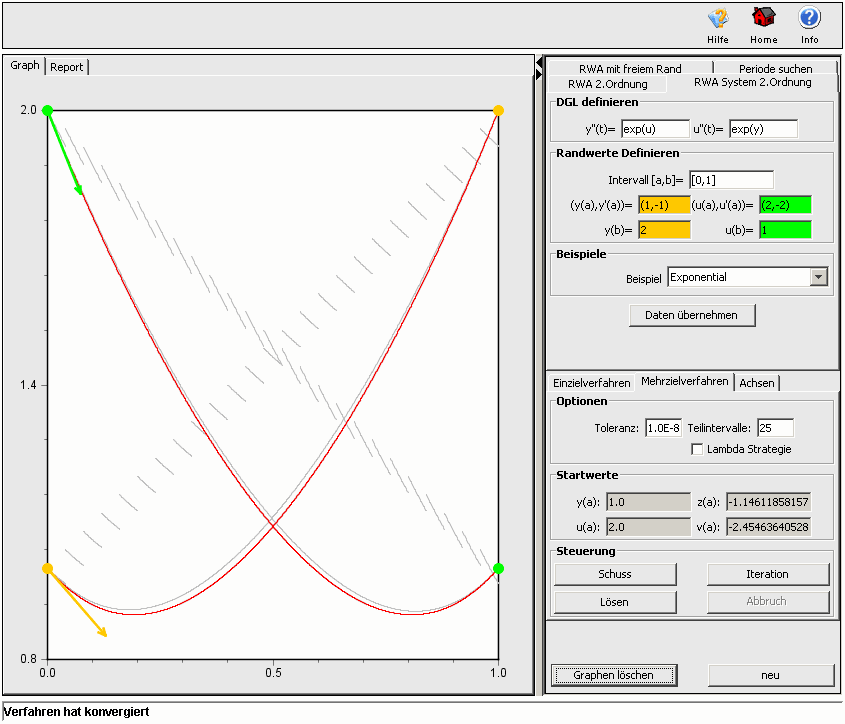Enable the Lambda Strategie checkbox
The image size is (845, 724).
(x=698, y=450)
